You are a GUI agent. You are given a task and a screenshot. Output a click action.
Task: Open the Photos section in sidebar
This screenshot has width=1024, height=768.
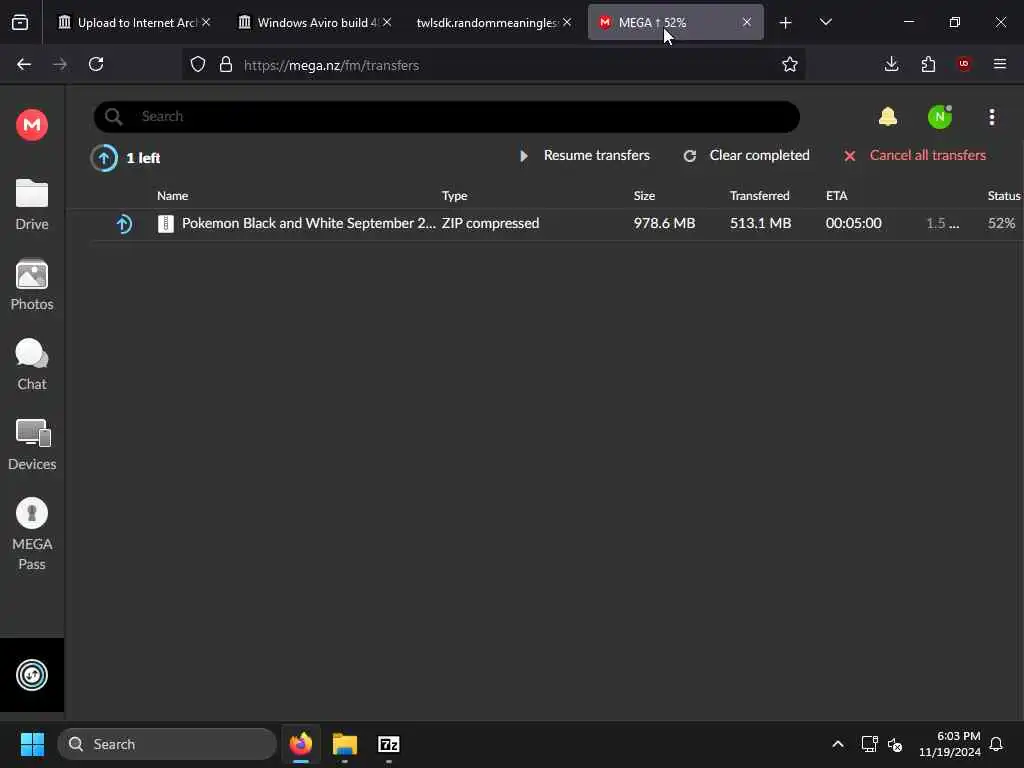tap(31, 285)
